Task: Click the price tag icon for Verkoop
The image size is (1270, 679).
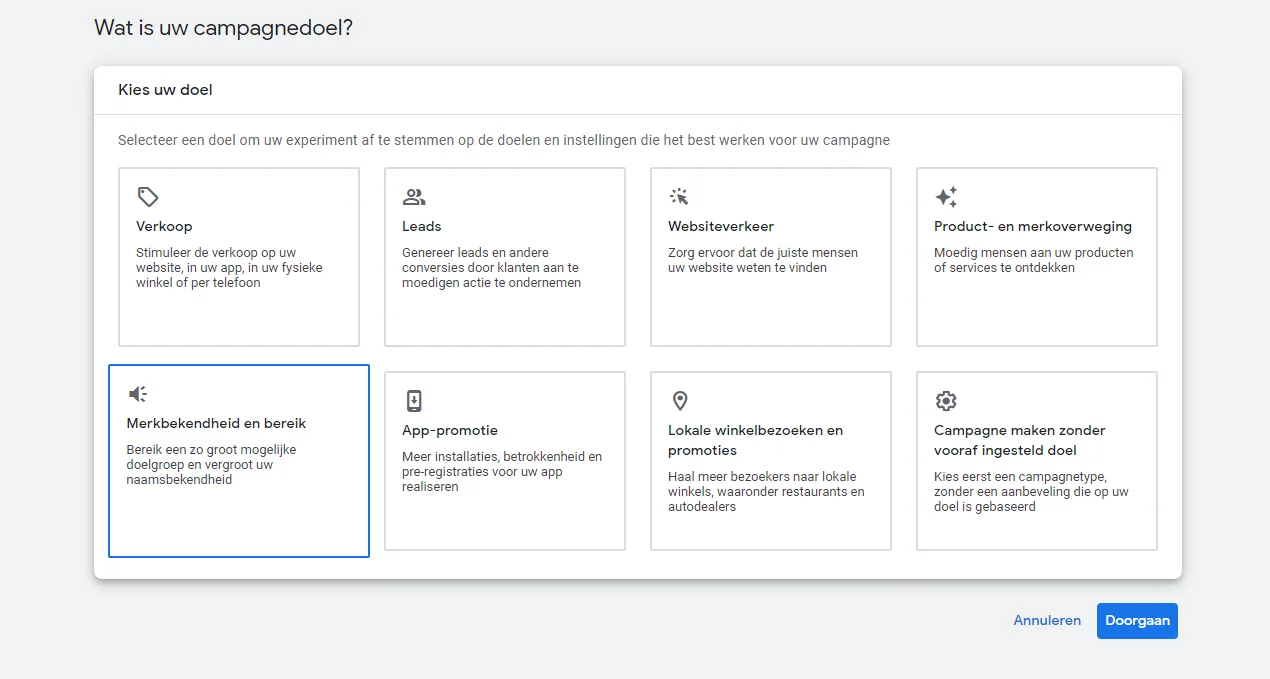Action: [148, 197]
